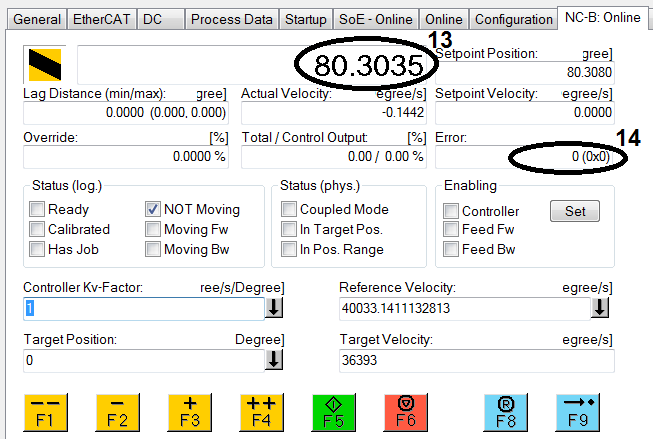Click the F3 slow forward jog button

[189, 412]
